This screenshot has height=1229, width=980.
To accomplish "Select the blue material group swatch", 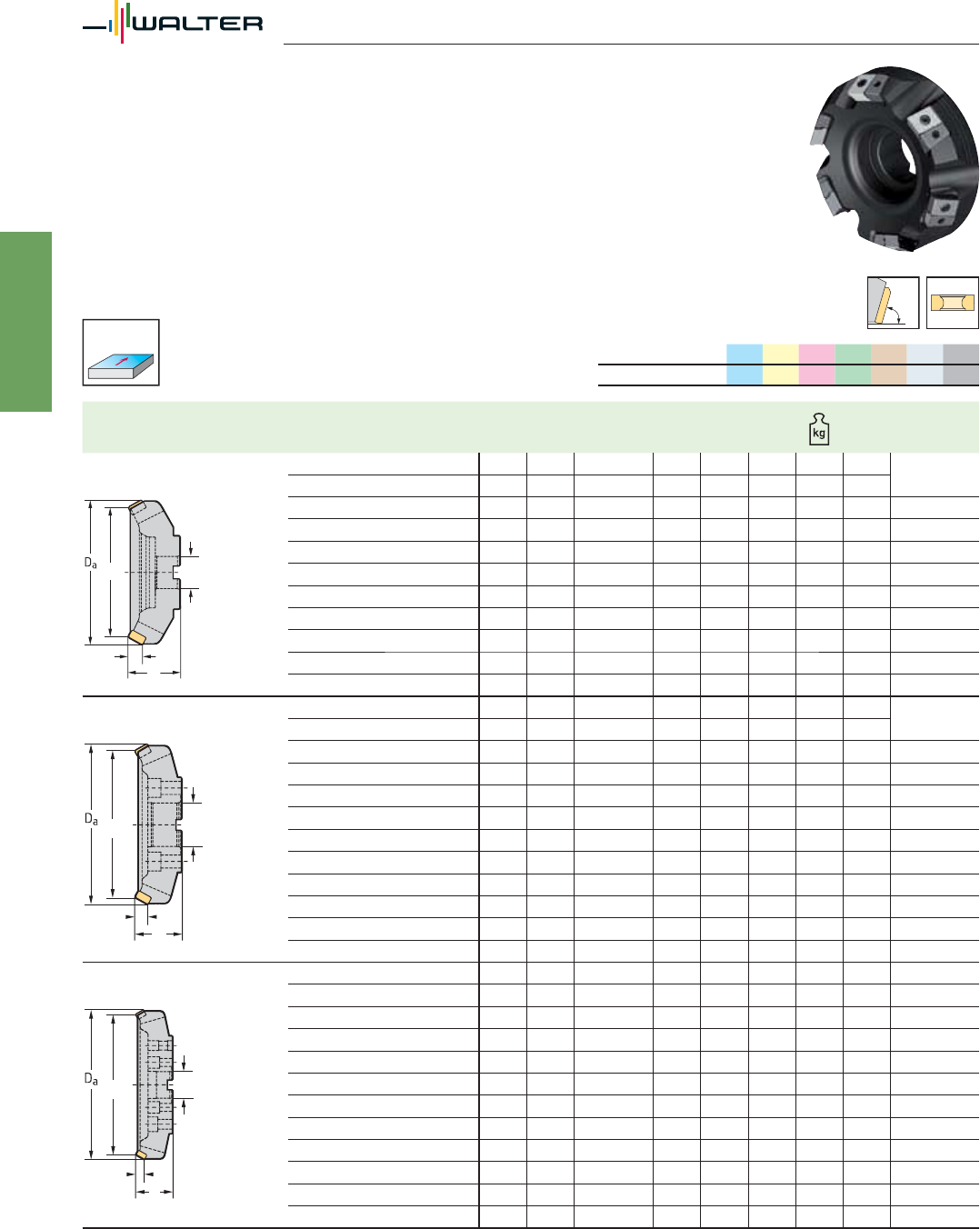I will [x=745, y=365].
